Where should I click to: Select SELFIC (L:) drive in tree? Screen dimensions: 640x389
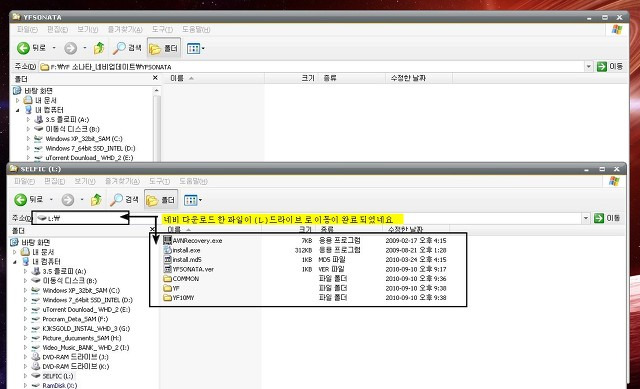pyautogui.click(x=52, y=376)
